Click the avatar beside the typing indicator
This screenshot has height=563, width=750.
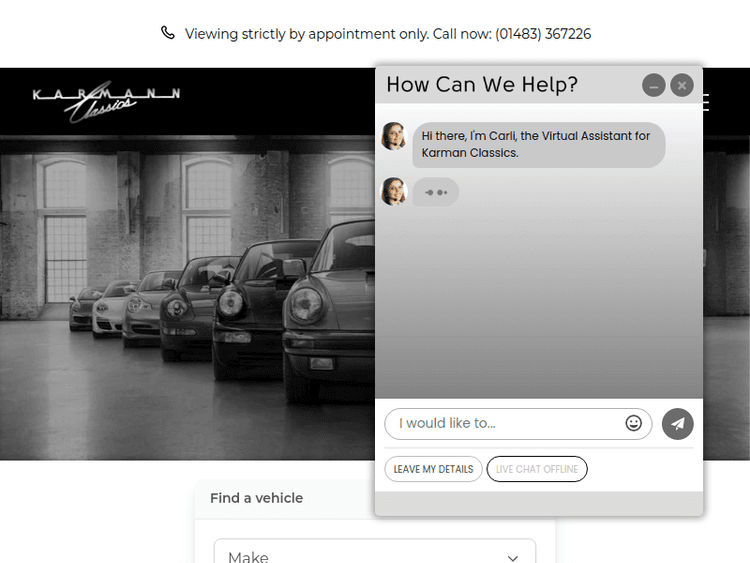[394, 191]
